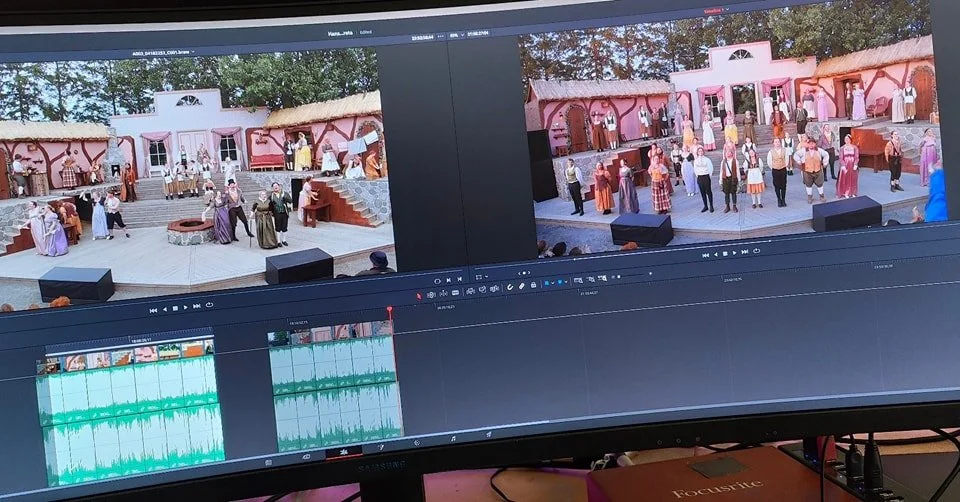Screen dimensions: 960x502
Task: Click the Full Extent Zoom icon
Action: click(578, 280)
